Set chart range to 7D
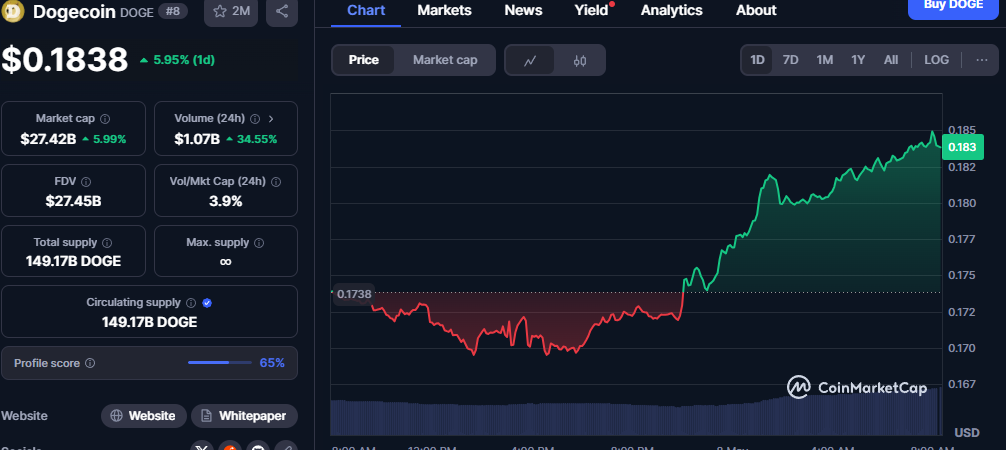The image size is (1006, 450). point(790,60)
